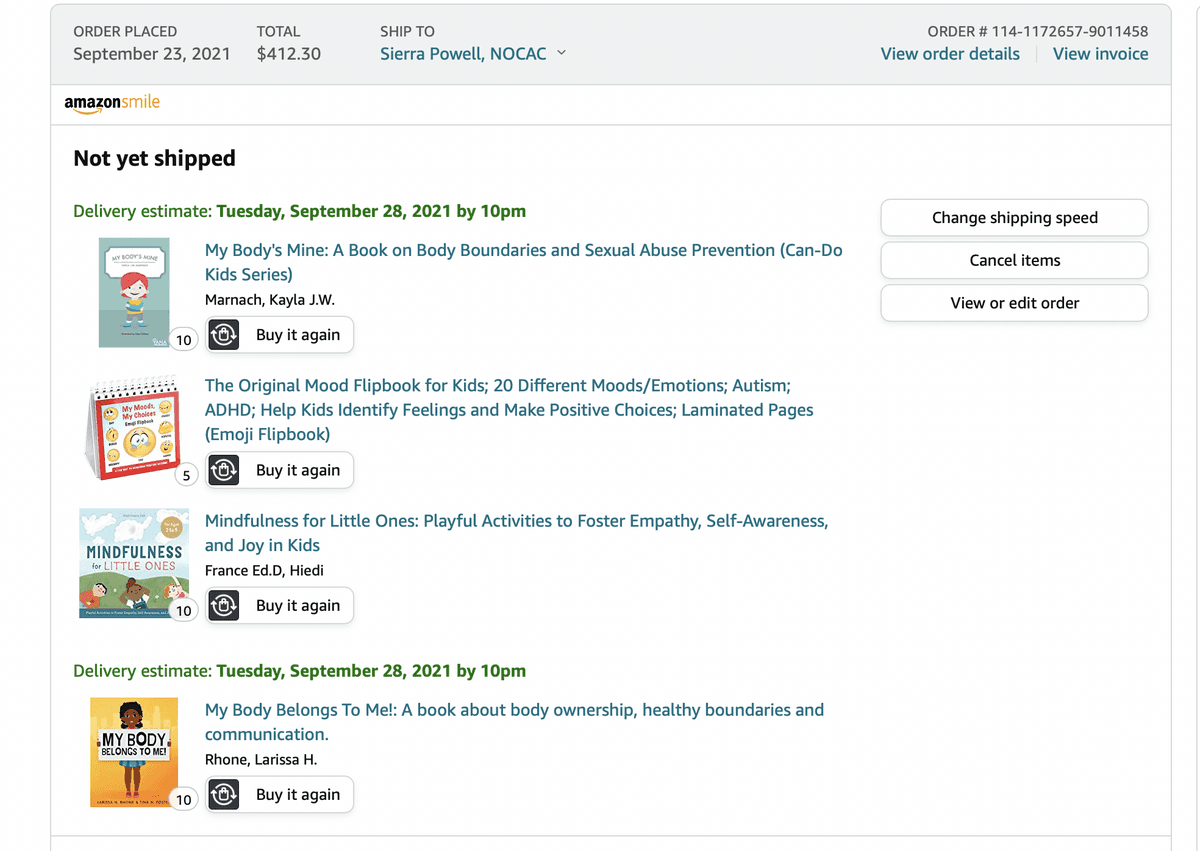This screenshot has width=1200, height=851.
Task: Click author name Rhone, Larissa H.
Action: coord(261,760)
